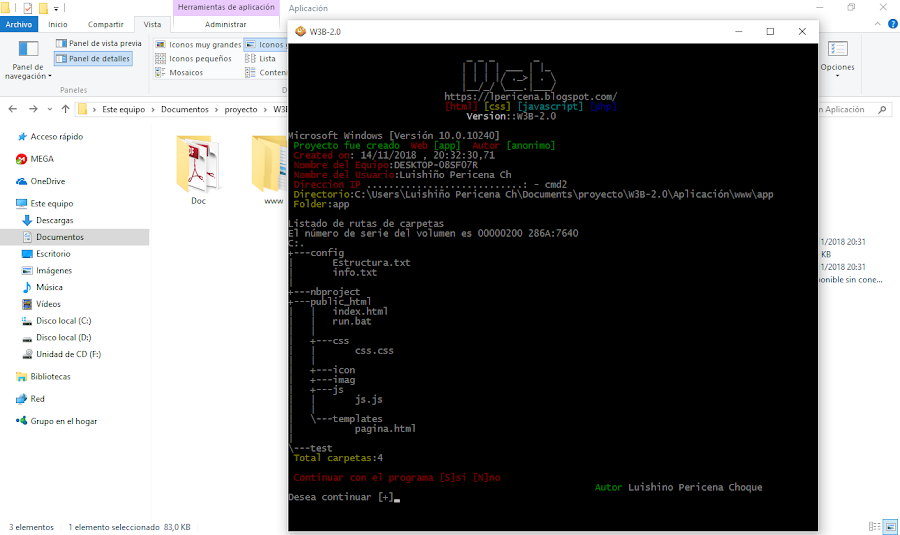Open recent locations dropdown arrow
The image size is (900, 535).
coord(49,109)
